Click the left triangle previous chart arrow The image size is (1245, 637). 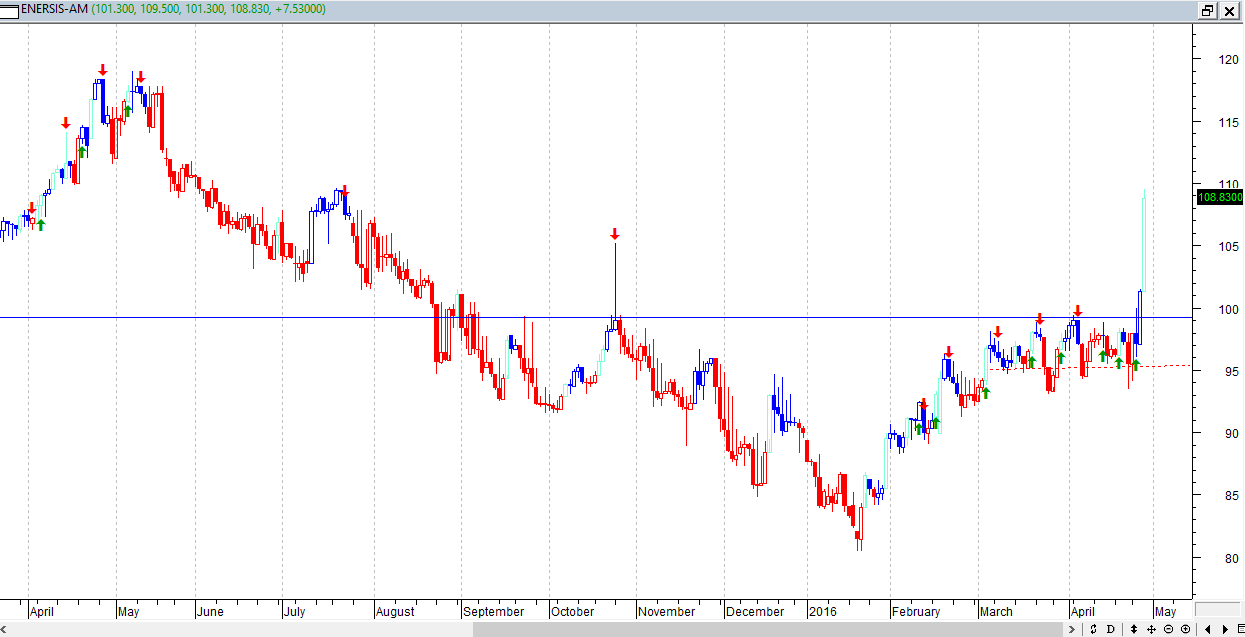1208,629
